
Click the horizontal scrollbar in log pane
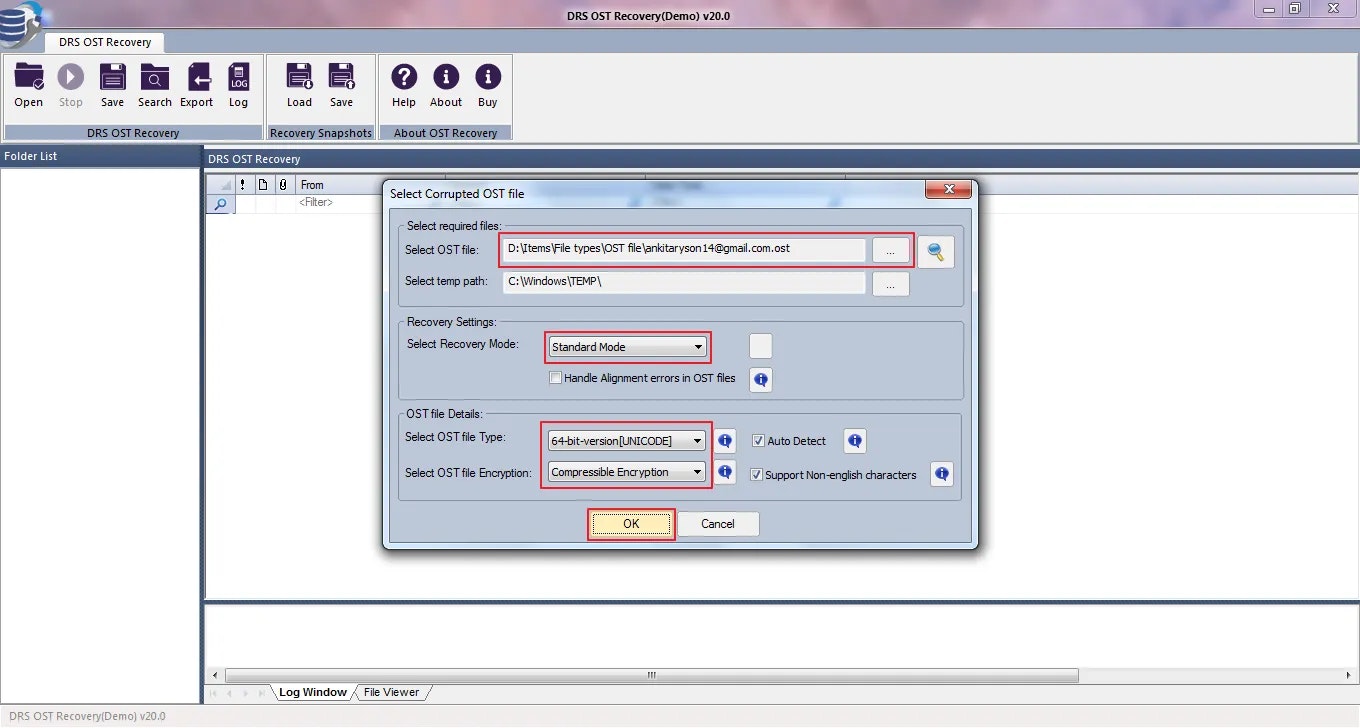coord(651,676)
